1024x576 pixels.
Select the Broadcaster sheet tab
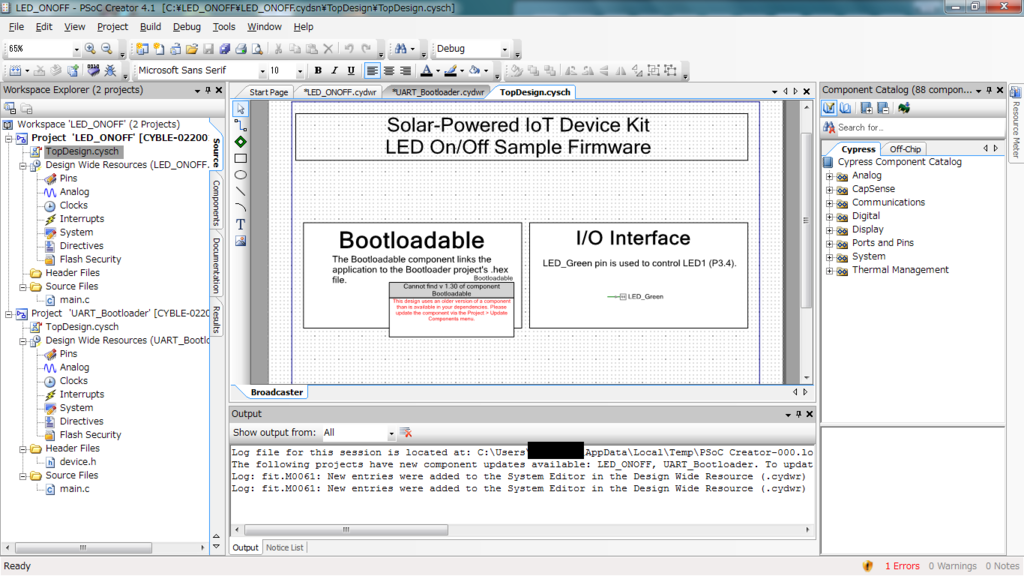277,392
